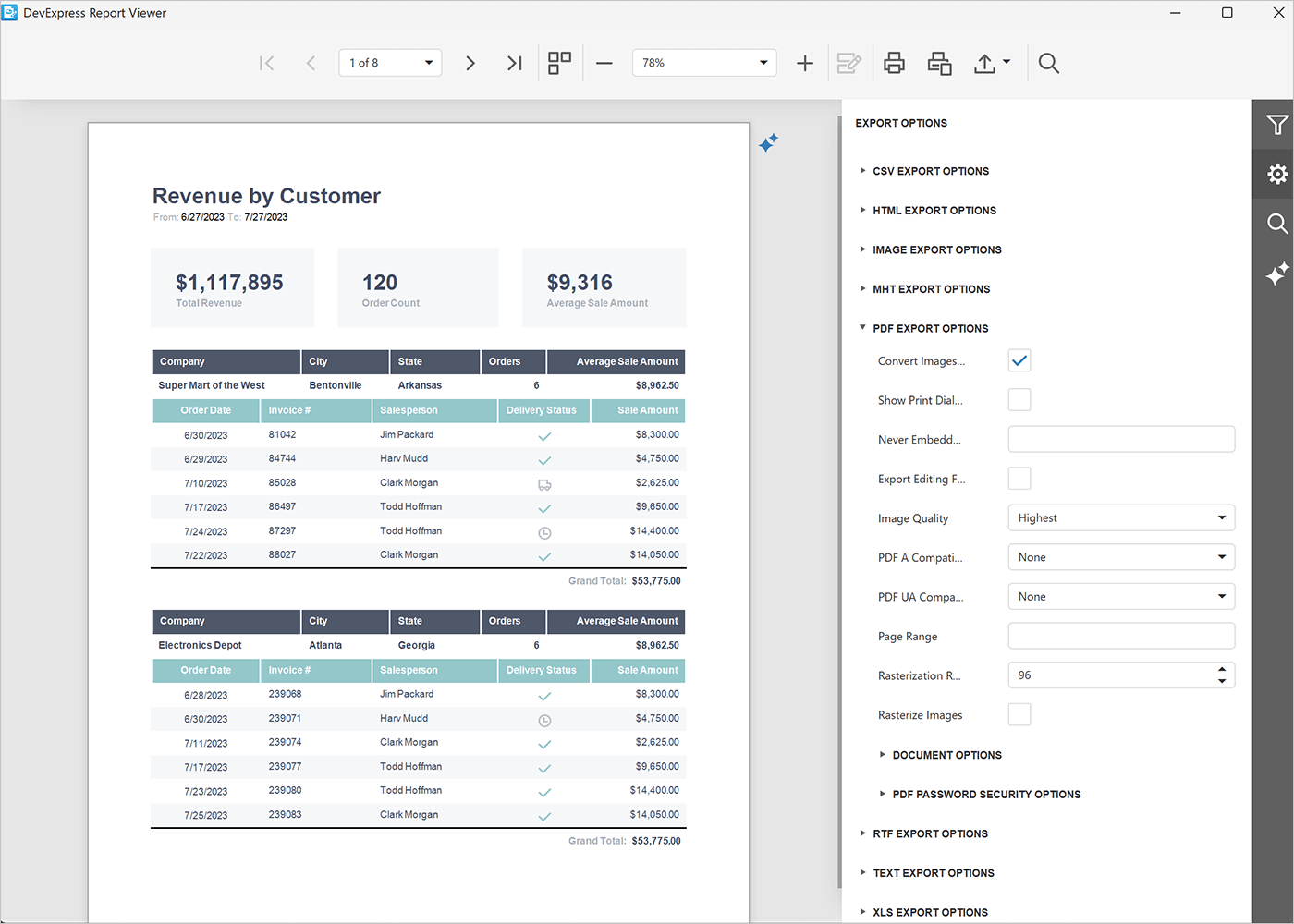Open the Image Quality dropdown
Image resolution: width=1294 pixels, height=924 pixels.
click(1120, 517)
